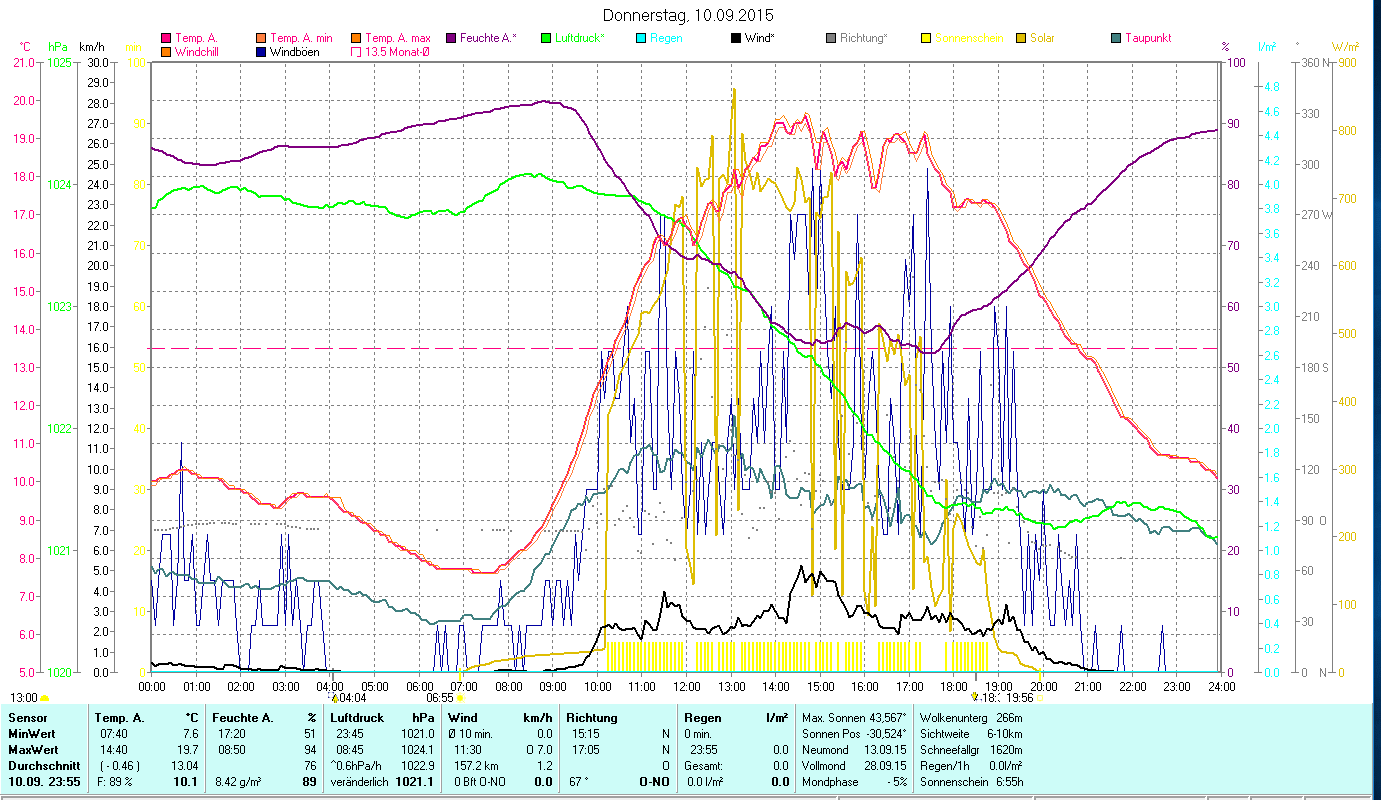Click the Ø 10 min. wind label
The width and height of the screenshot is (1381, 800).
coord(471,734)
